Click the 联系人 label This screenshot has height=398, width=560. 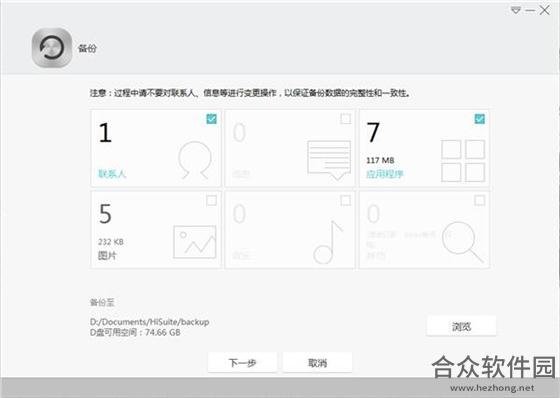click(112, 174)
